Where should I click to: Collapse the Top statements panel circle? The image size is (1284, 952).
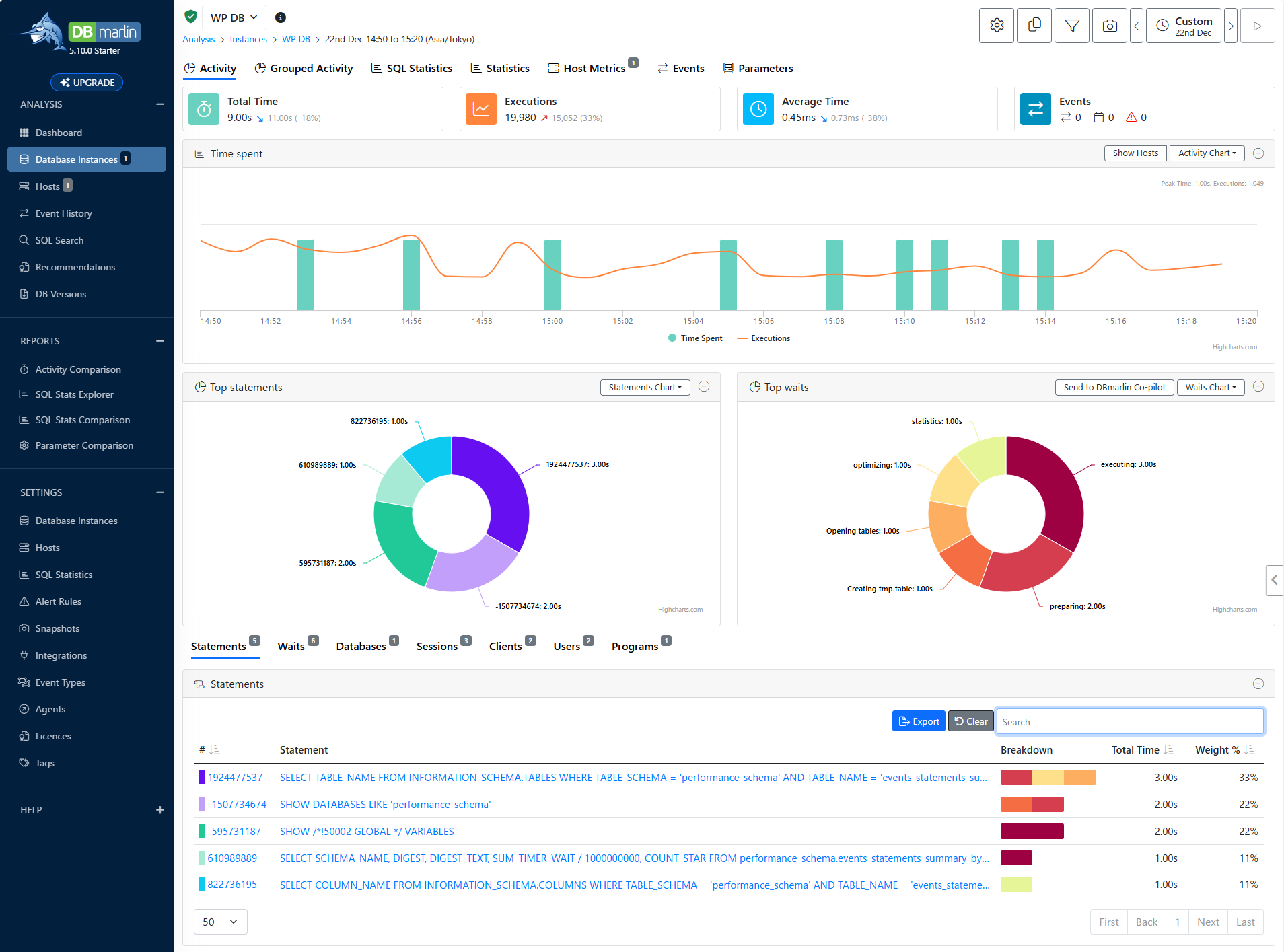click(x=704, y=386)
